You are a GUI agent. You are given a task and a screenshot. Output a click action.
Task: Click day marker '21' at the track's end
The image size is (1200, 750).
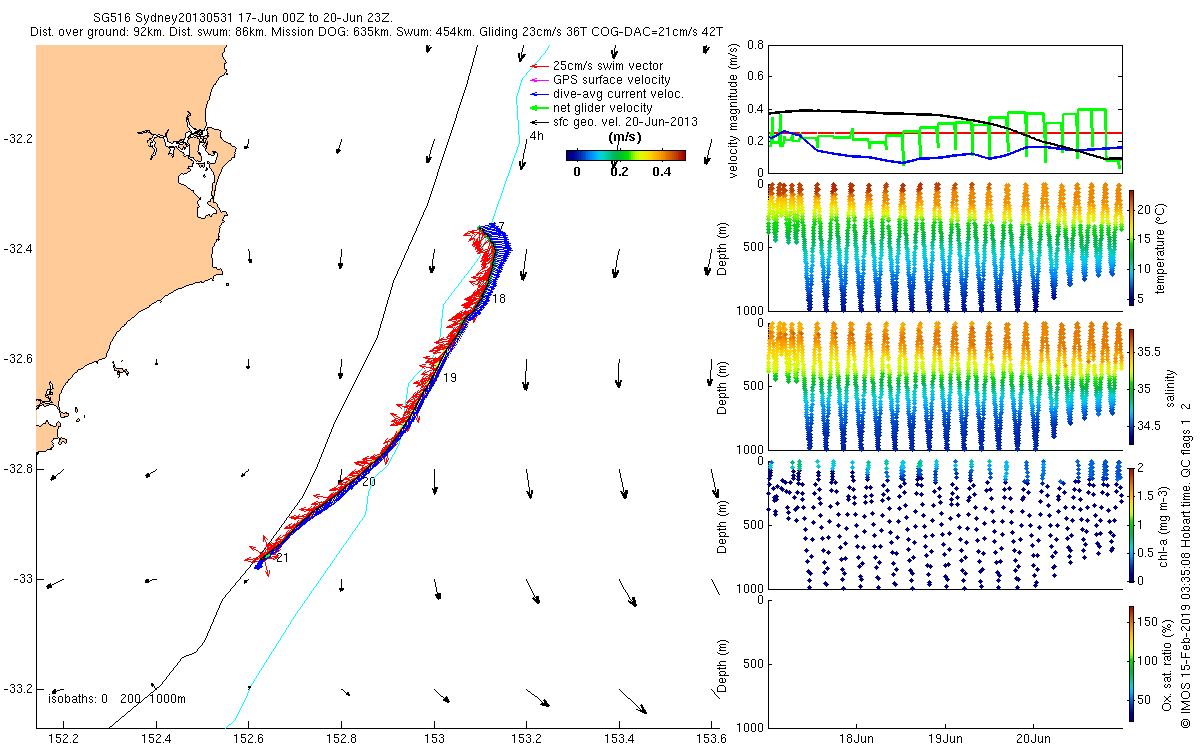point(281,558)
